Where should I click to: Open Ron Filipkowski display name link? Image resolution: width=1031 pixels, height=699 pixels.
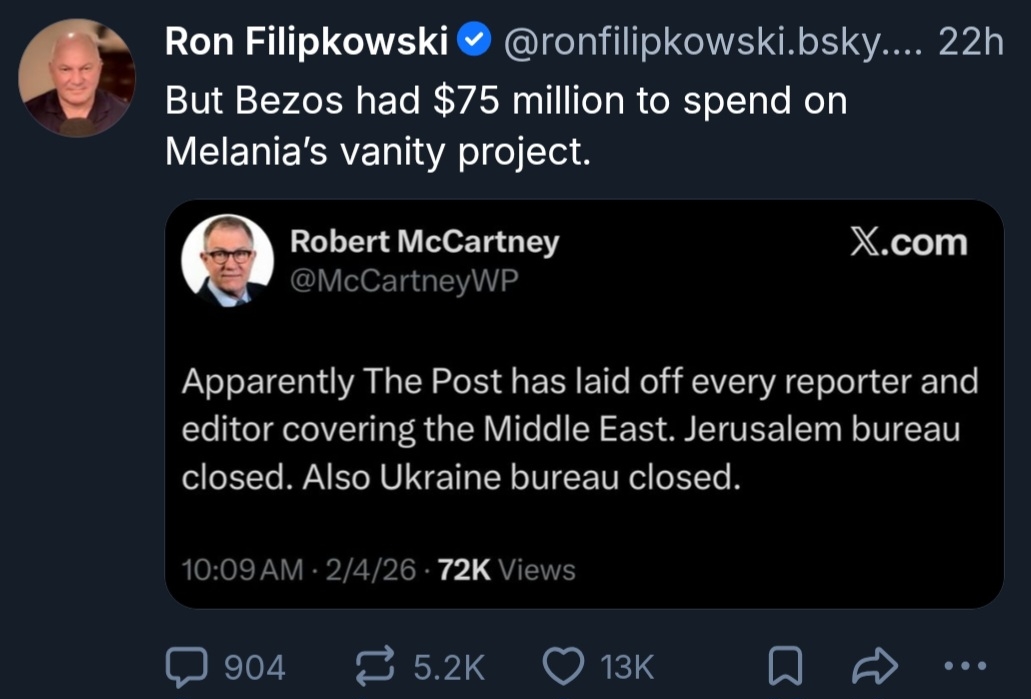(x=305, y=41)
